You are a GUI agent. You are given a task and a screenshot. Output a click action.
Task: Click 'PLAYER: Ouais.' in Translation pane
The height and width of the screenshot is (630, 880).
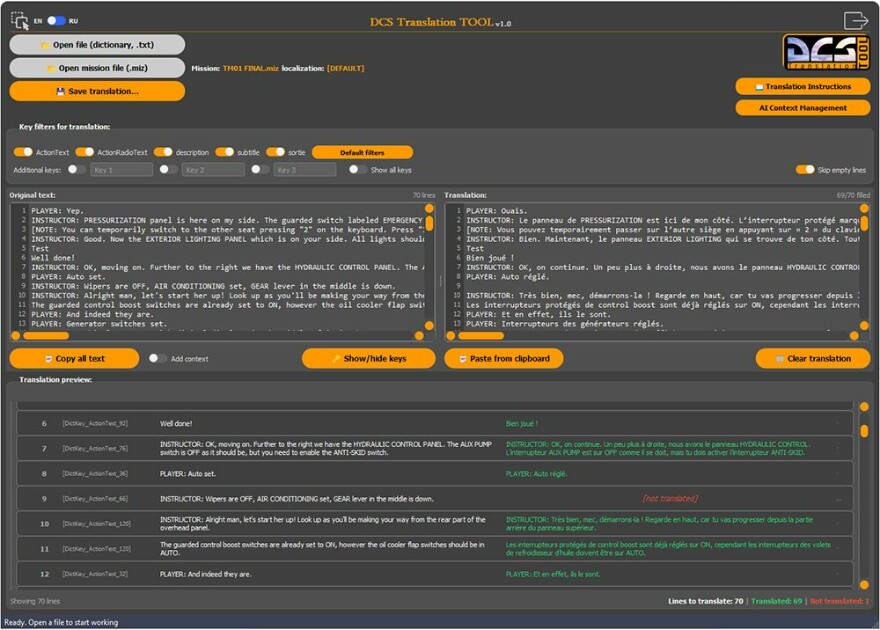click(x=497, y=211)
